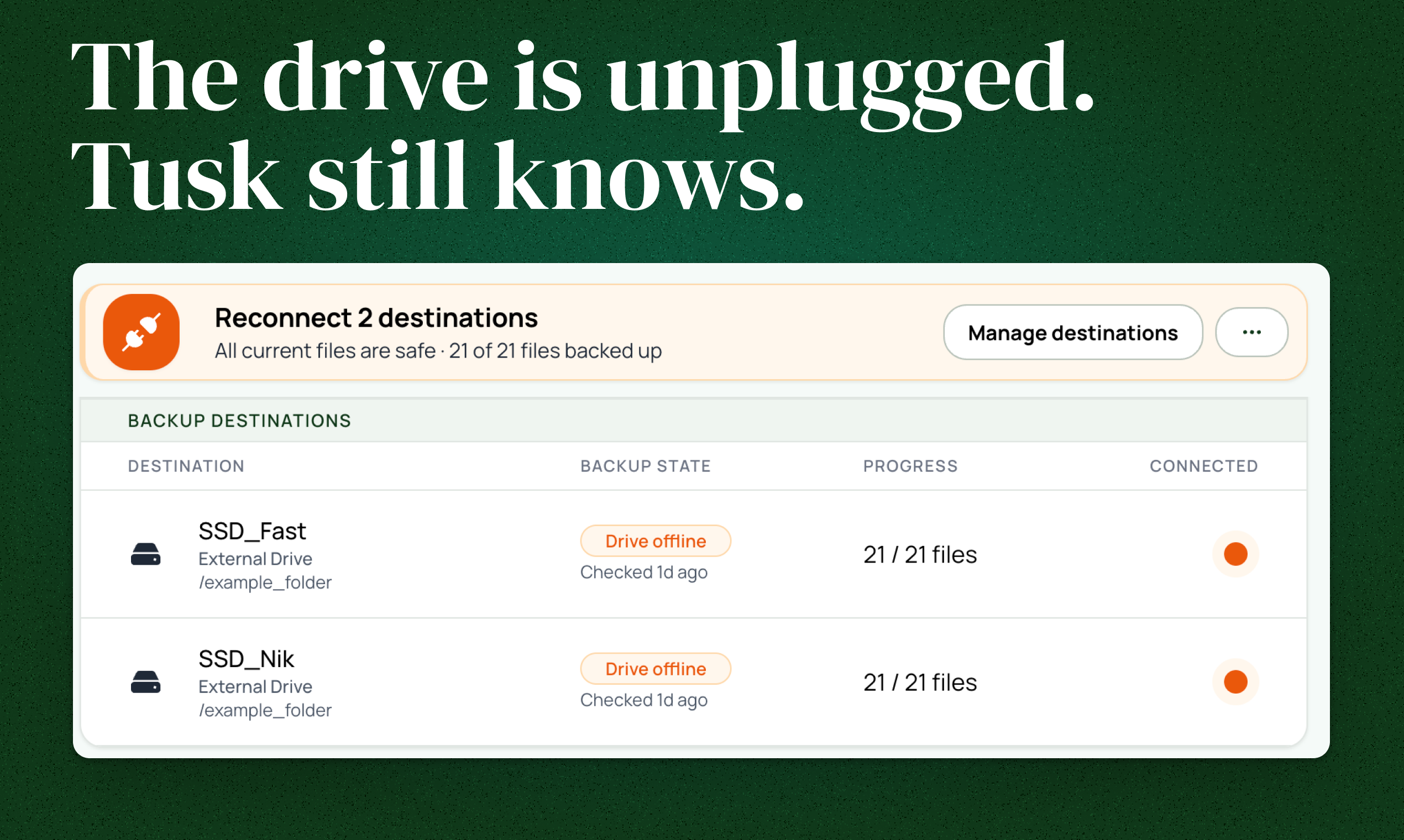The width and height of the screenshot is (1404, 840).
Task: Click the PROGRESS column header
Action: coord(910,466)
